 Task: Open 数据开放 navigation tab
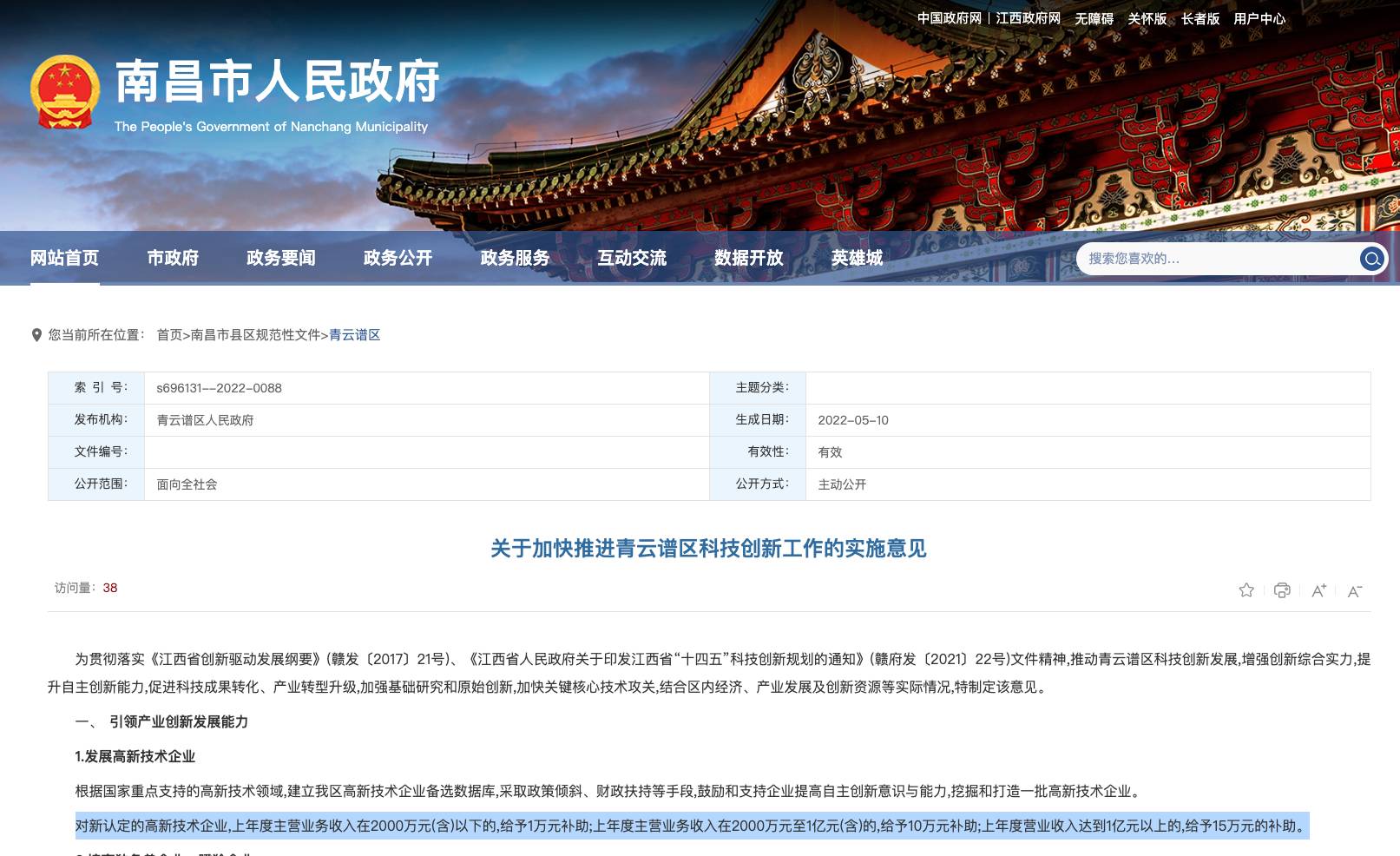749,258
